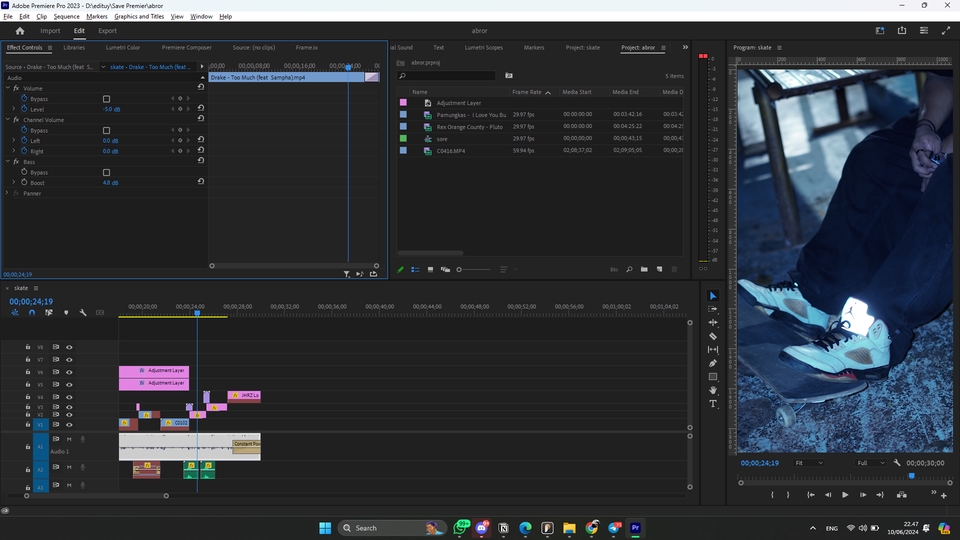
Task: Toggle Volume Bypass checkbox
Action: pos(107,99)
